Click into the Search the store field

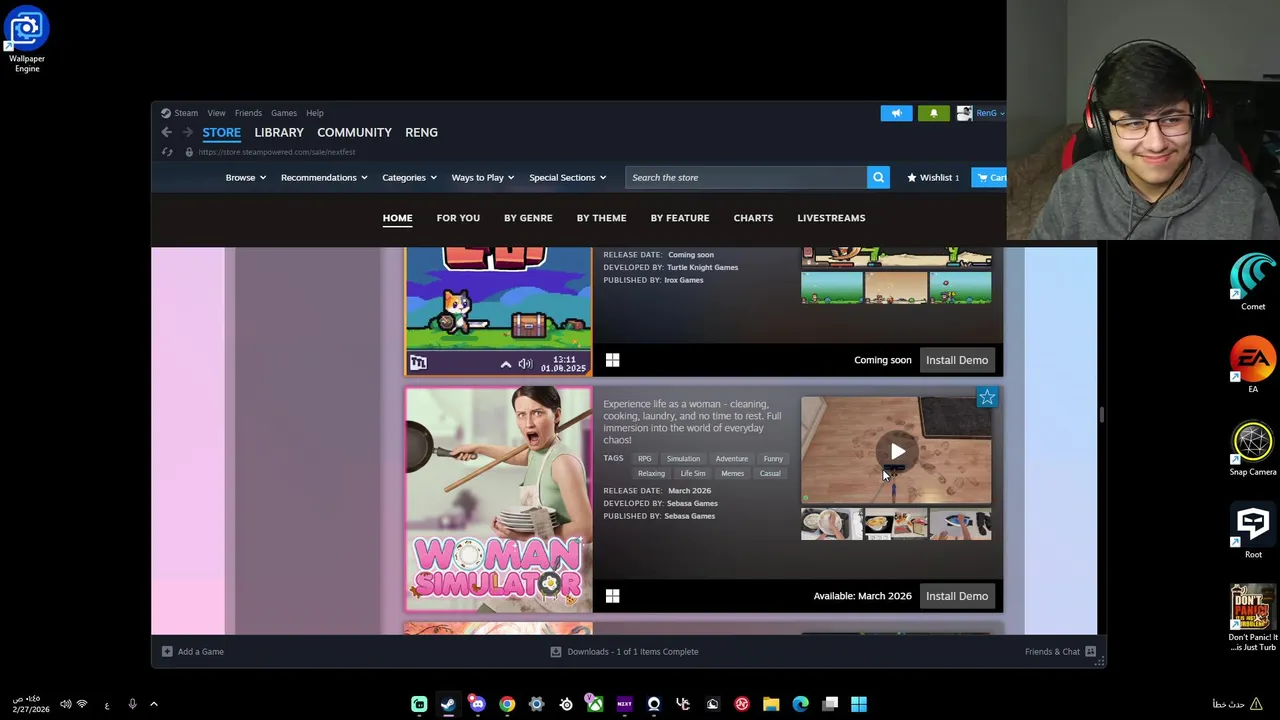(746, 177)
